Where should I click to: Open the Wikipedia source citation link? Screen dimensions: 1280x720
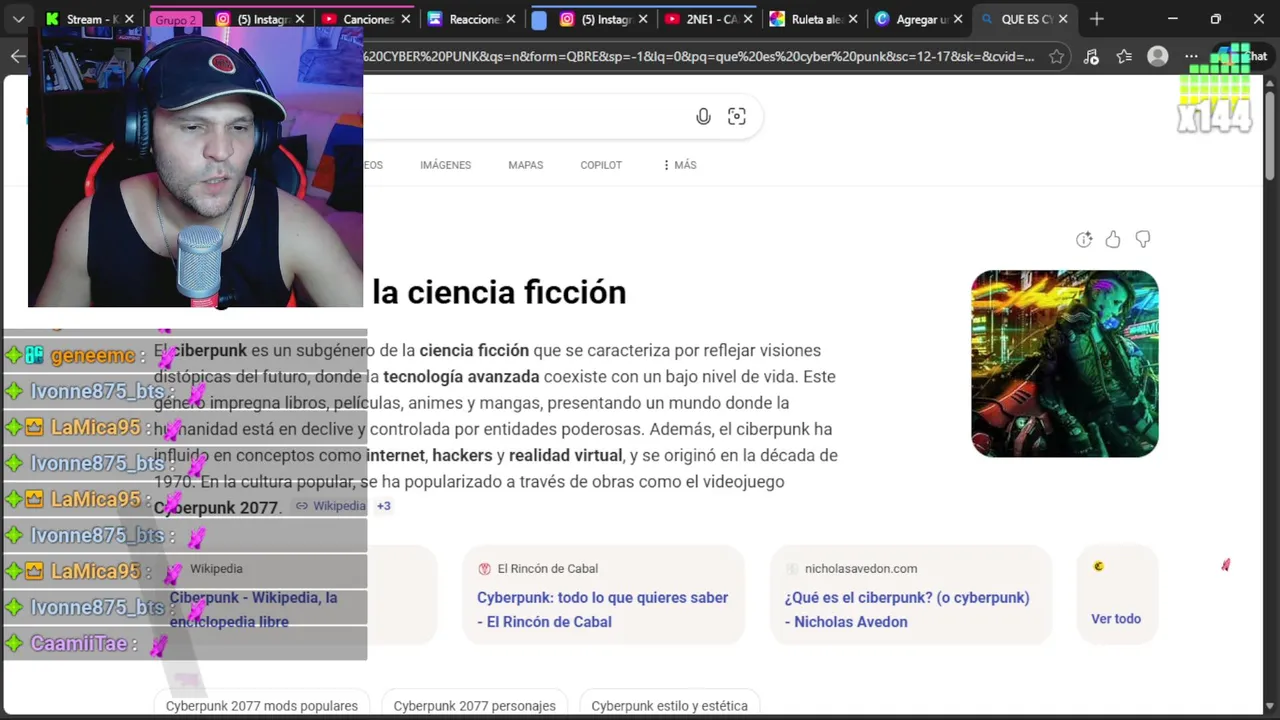click(330, 506)
